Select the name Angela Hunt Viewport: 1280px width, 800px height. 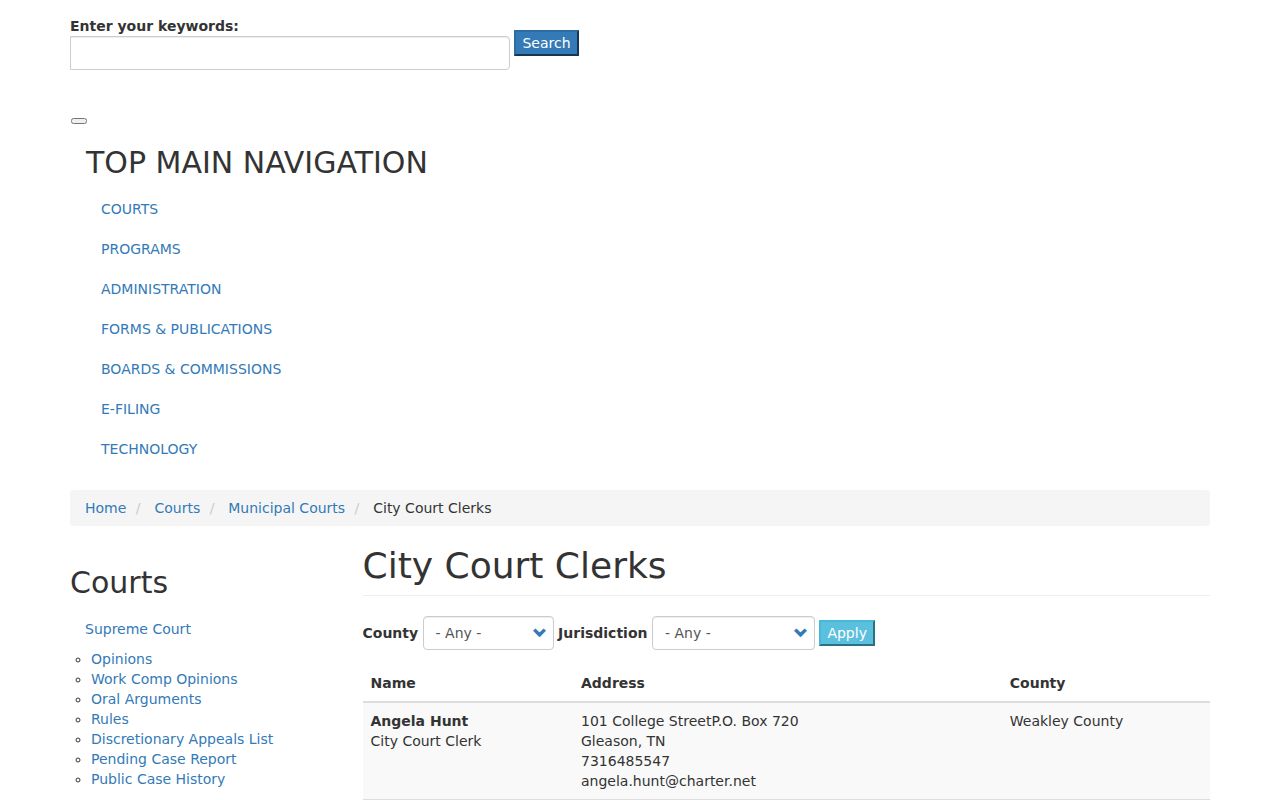[x=419, y=721]
